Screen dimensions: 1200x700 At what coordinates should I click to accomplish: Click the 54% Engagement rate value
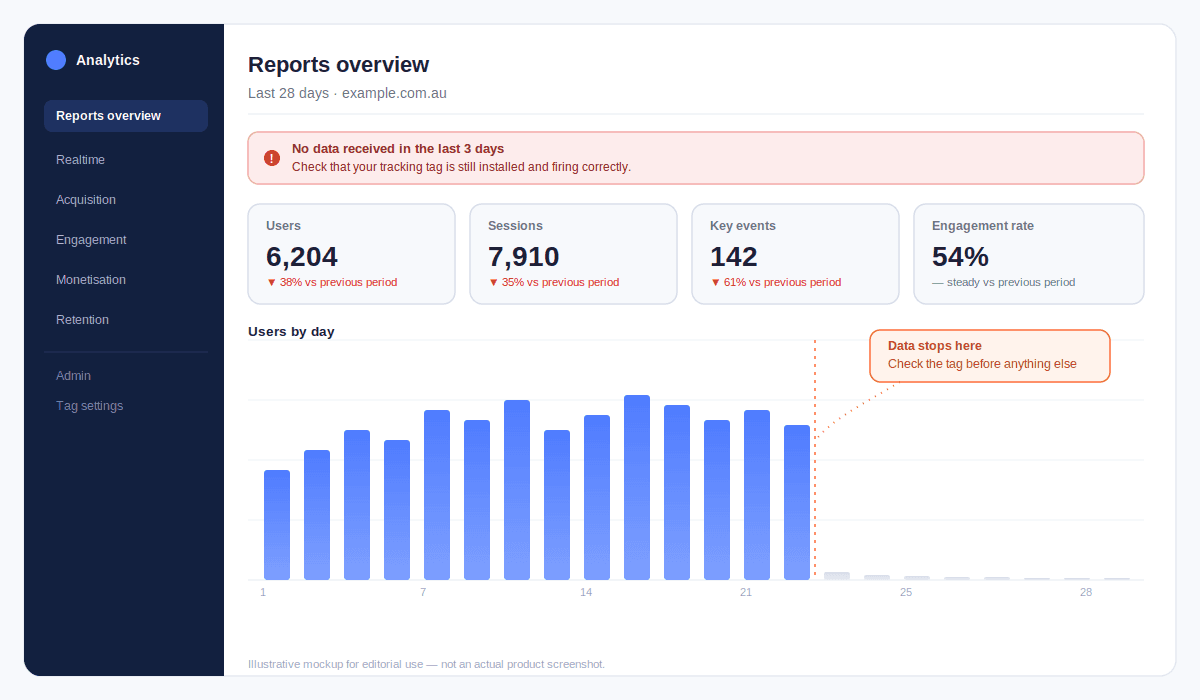coord(960,257)
